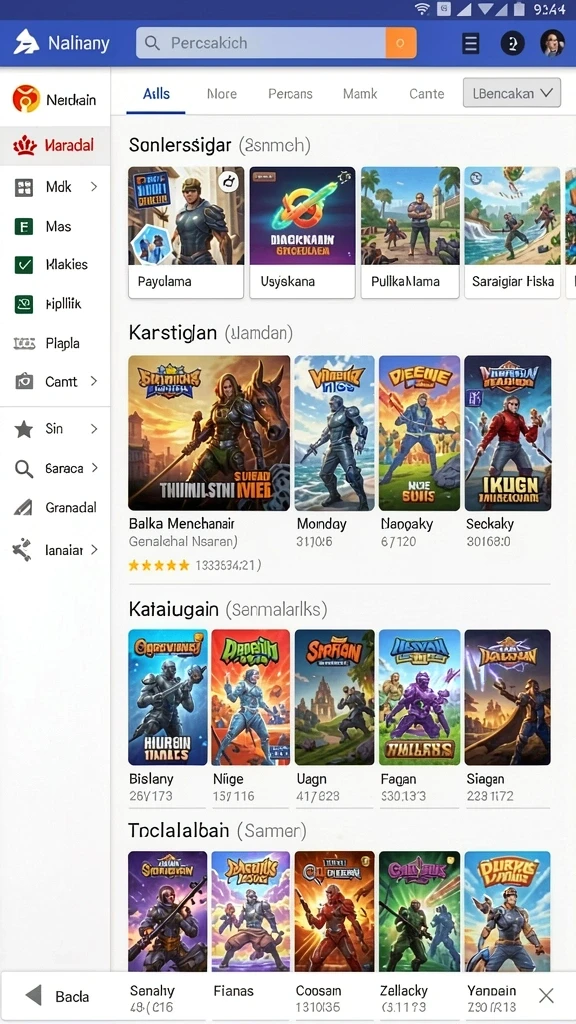The width and height of the screenshot is (576, 1024).
Task: Open the LBencakan dropdown
Action: (x=512, y=93)
